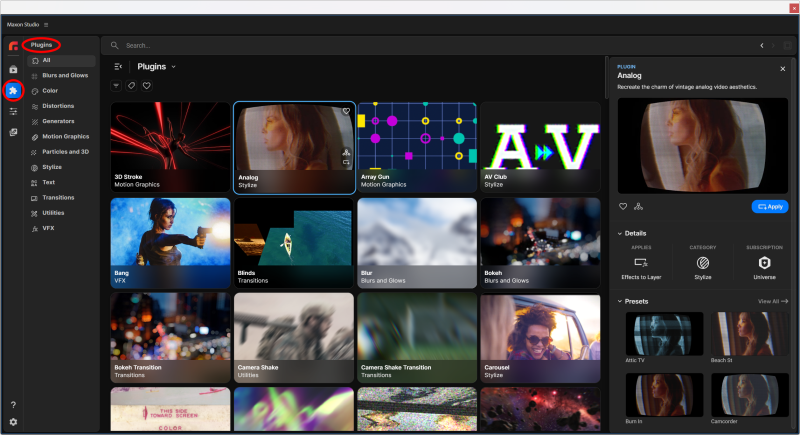This screenshot has height=435, width=800.
Task: Collapse the Details section
Action: point(620,234)
